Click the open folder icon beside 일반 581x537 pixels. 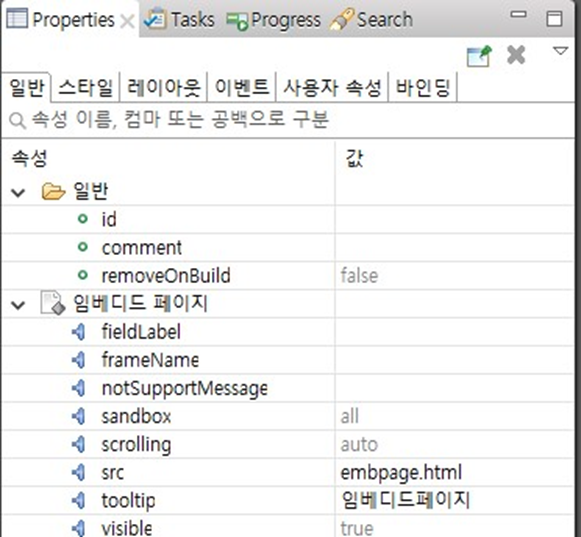[53, 192]
